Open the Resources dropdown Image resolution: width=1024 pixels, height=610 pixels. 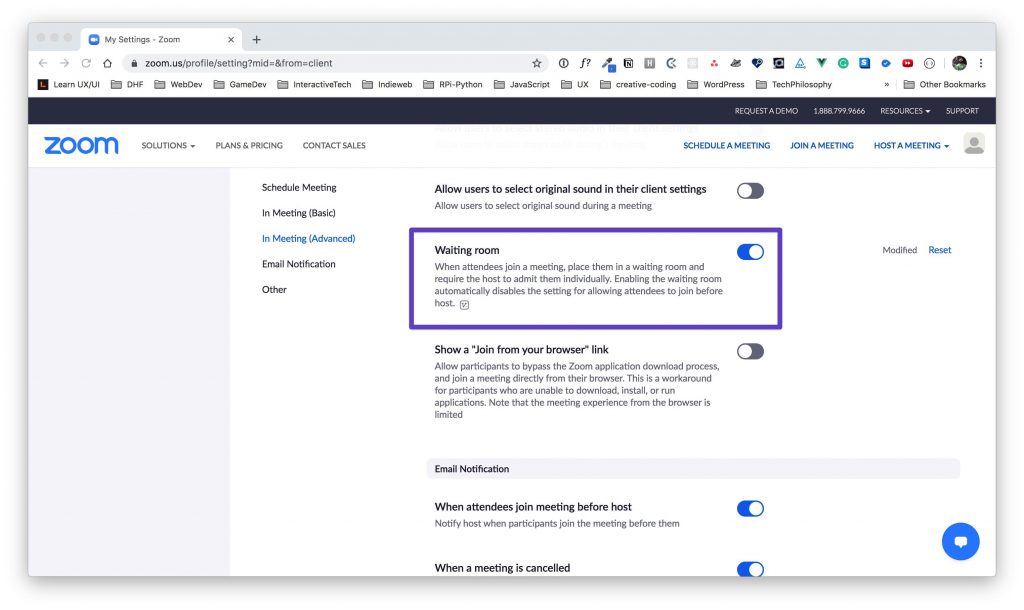click(x=904, y=110)
